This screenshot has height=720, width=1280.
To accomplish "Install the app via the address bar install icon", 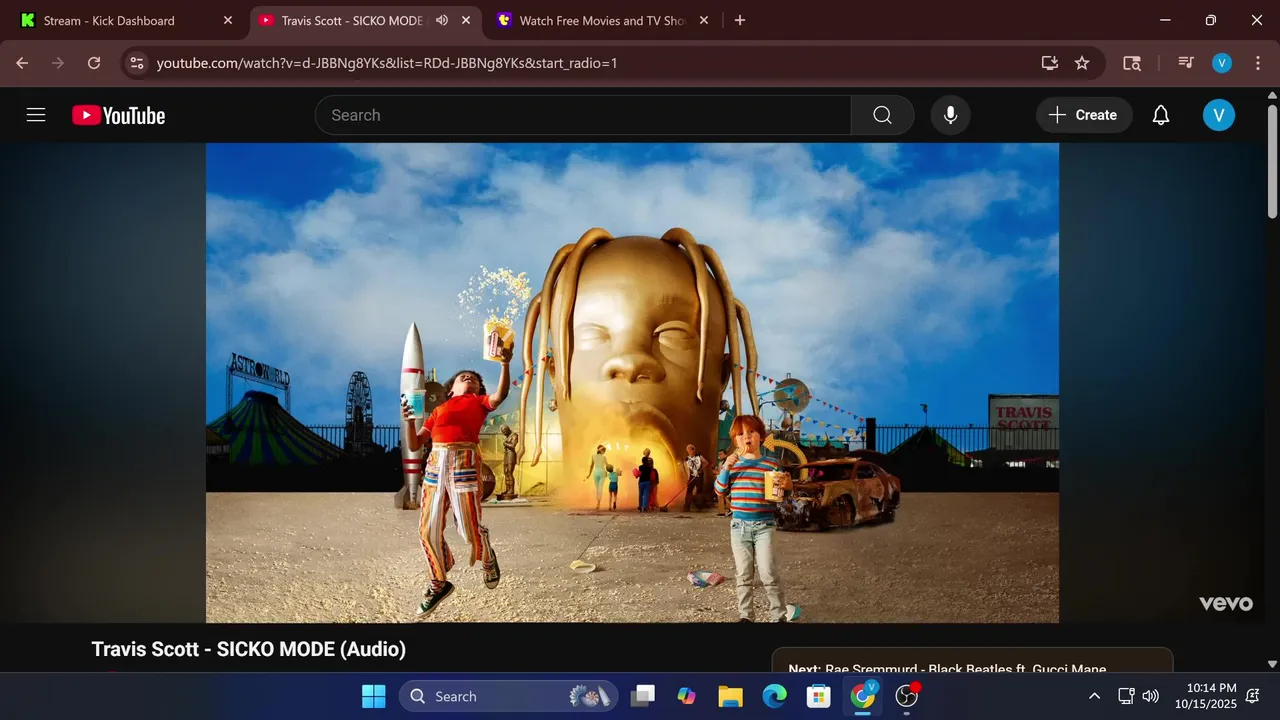I will [1049, 63].
